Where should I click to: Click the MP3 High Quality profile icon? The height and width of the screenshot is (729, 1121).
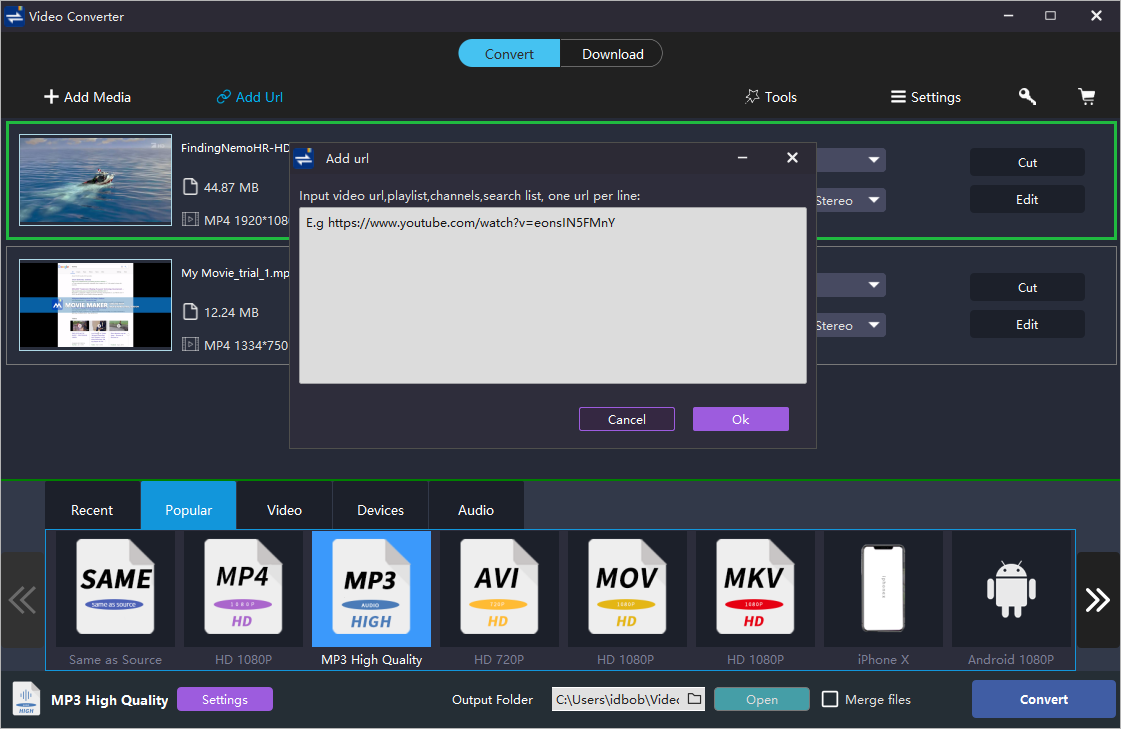(x=26, y=699)
